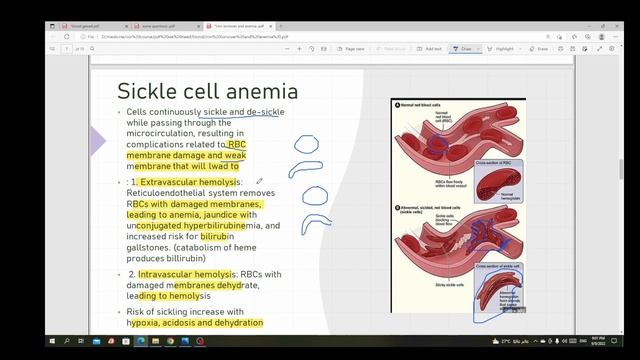The height and width of the screenshot is (360, 640).
Task: Open the taskbar clock and date
Action: coord(598,341)
